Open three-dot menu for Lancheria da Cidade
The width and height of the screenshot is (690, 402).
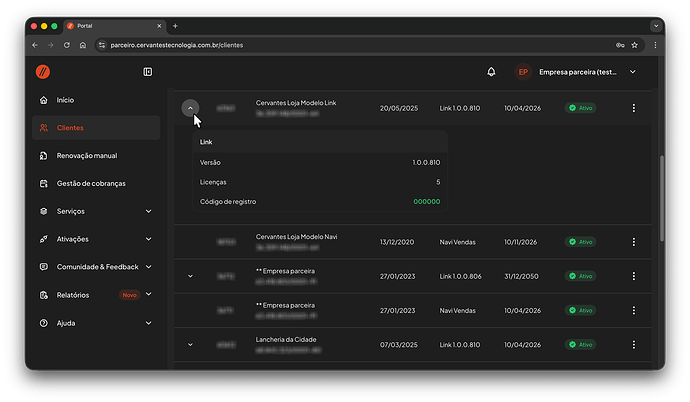click(633, 345)
